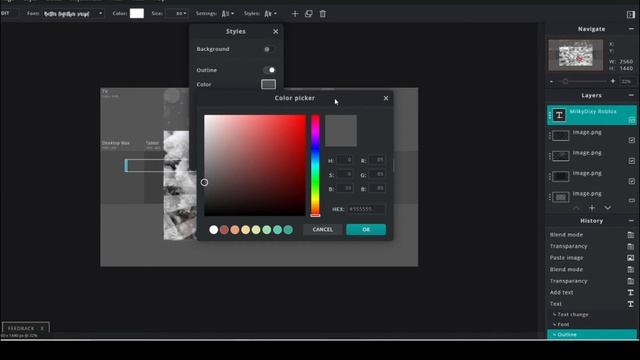640x360 pixels.
Task: Pick a shade in the saturation-brightness field
Action: (x=255, y=165)
